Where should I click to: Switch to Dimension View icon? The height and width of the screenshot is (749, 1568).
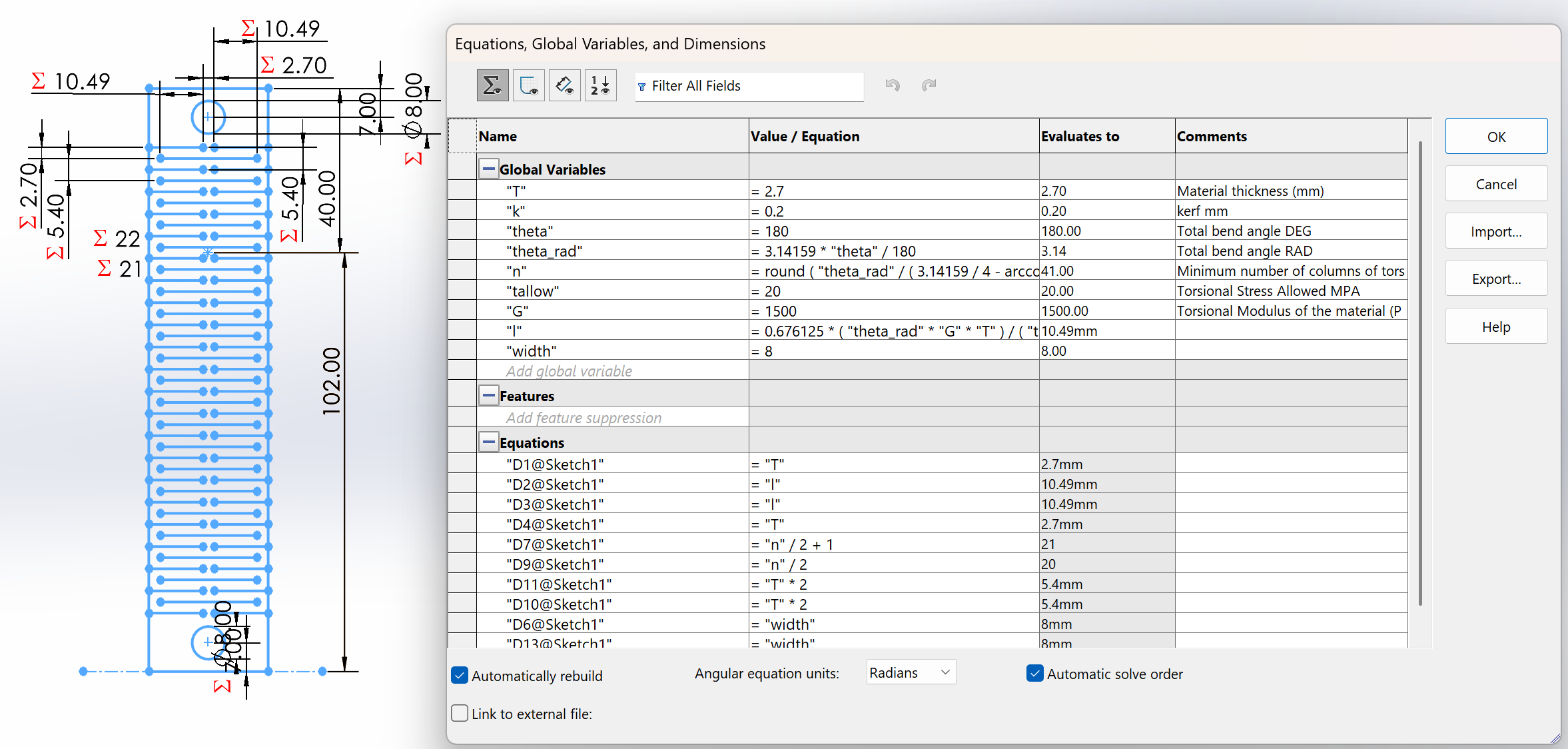(565, 85)
